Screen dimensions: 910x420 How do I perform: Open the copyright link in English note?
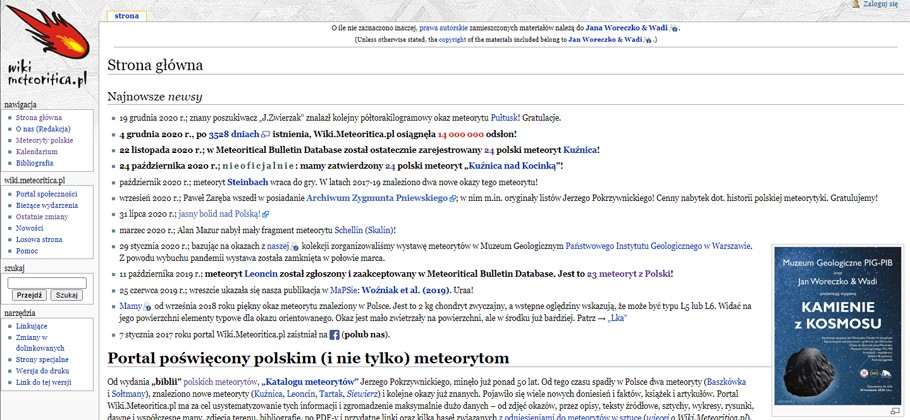tap(452, 40)
